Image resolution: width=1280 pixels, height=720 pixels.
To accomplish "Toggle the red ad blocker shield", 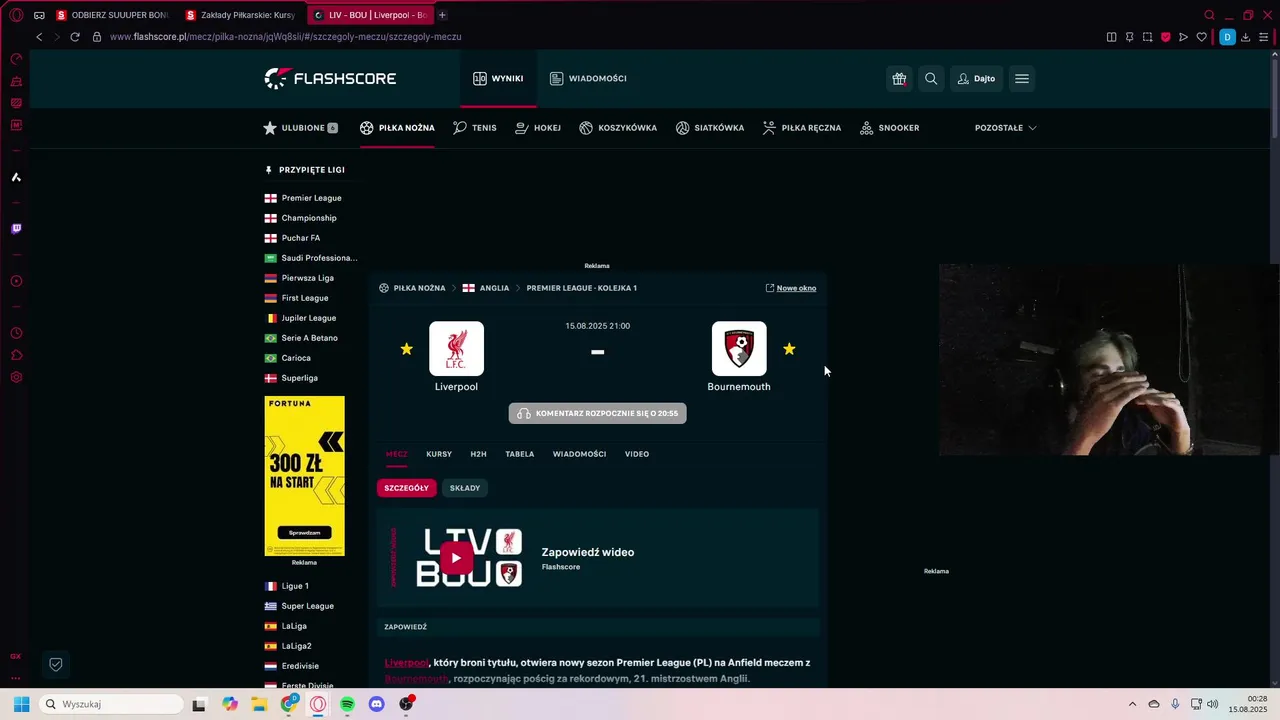I will (1165, 37).
